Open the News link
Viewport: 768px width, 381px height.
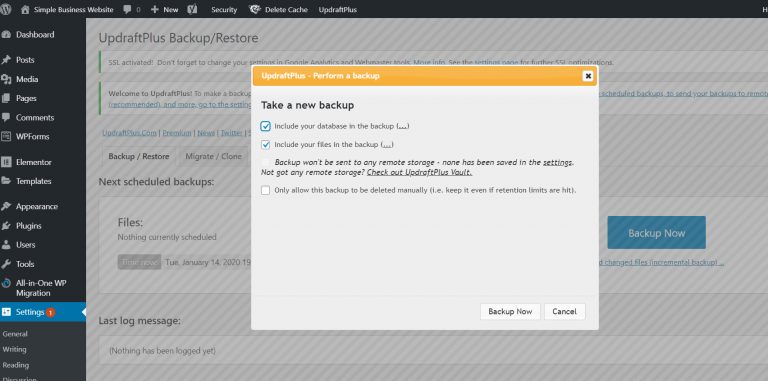[x=206, y=133]
